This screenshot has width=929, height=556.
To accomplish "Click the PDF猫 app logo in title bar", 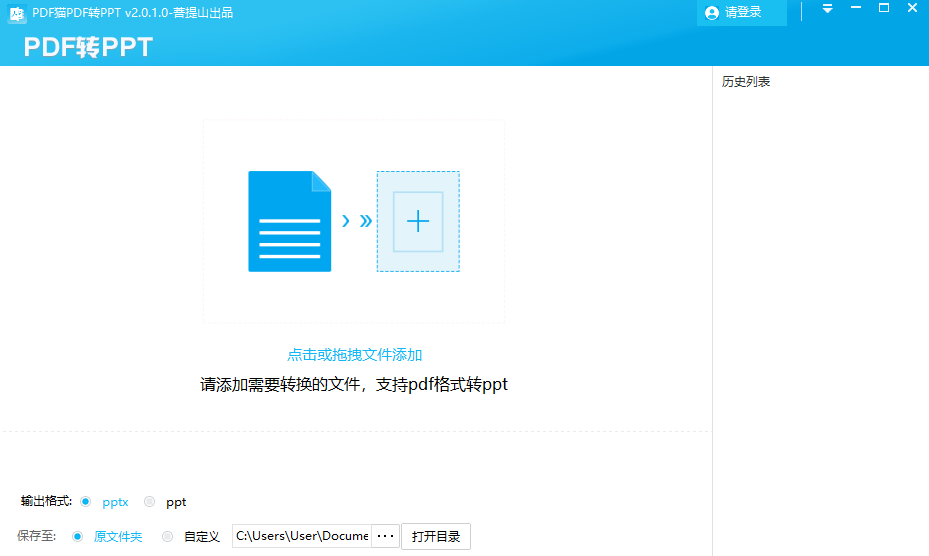I will point(17,14).
